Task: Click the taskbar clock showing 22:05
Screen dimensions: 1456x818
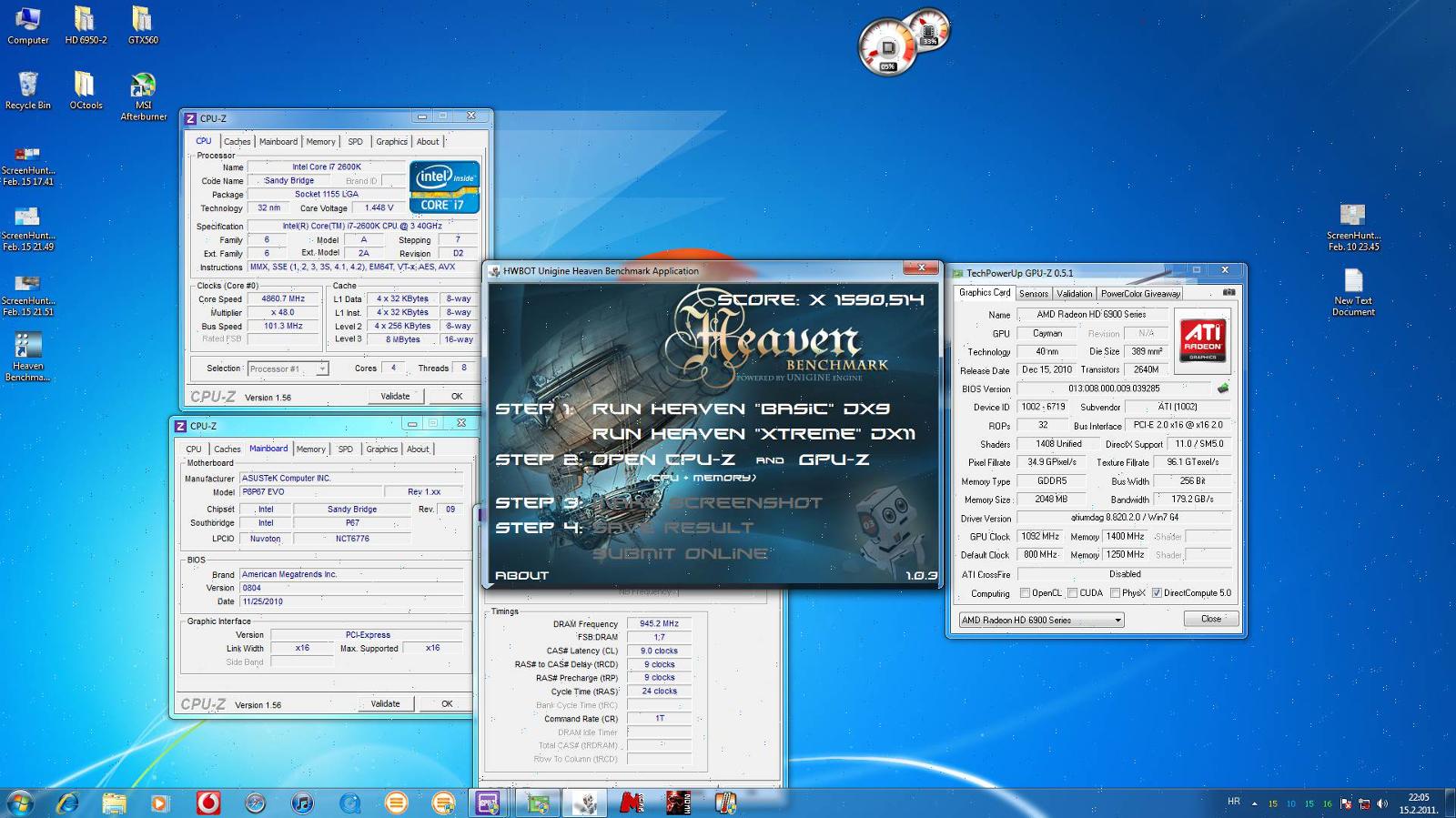Action: coord(1418,803)
